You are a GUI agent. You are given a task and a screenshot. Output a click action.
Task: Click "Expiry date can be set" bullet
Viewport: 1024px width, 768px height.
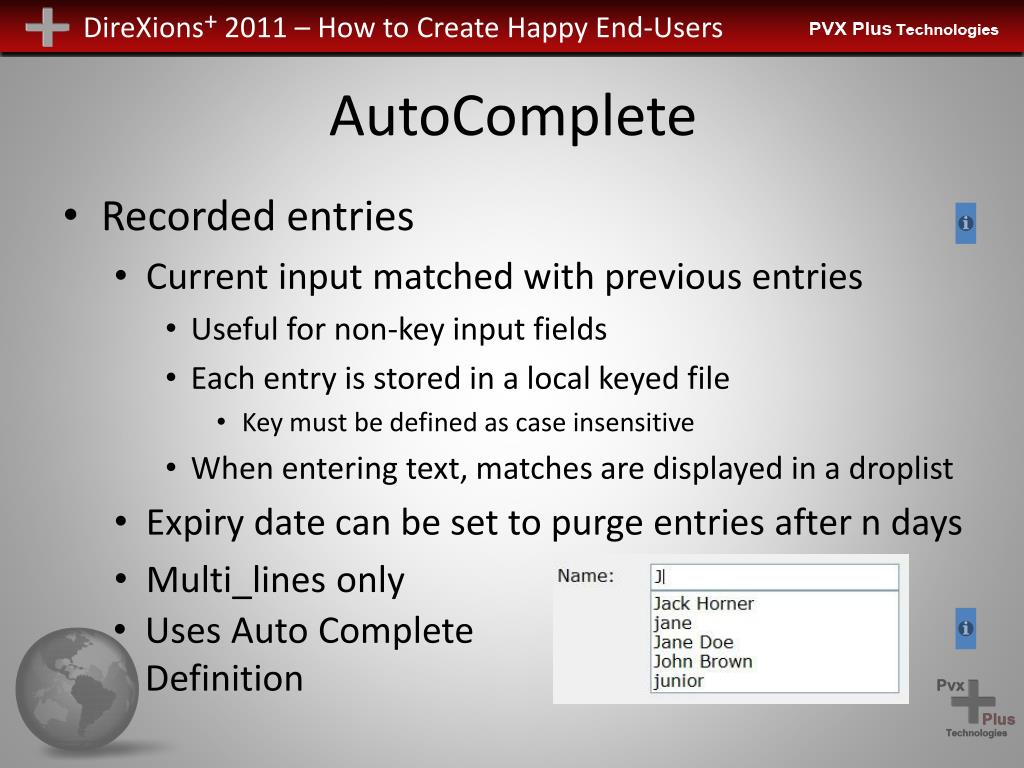pyautogui.click(x=554, y=523)
